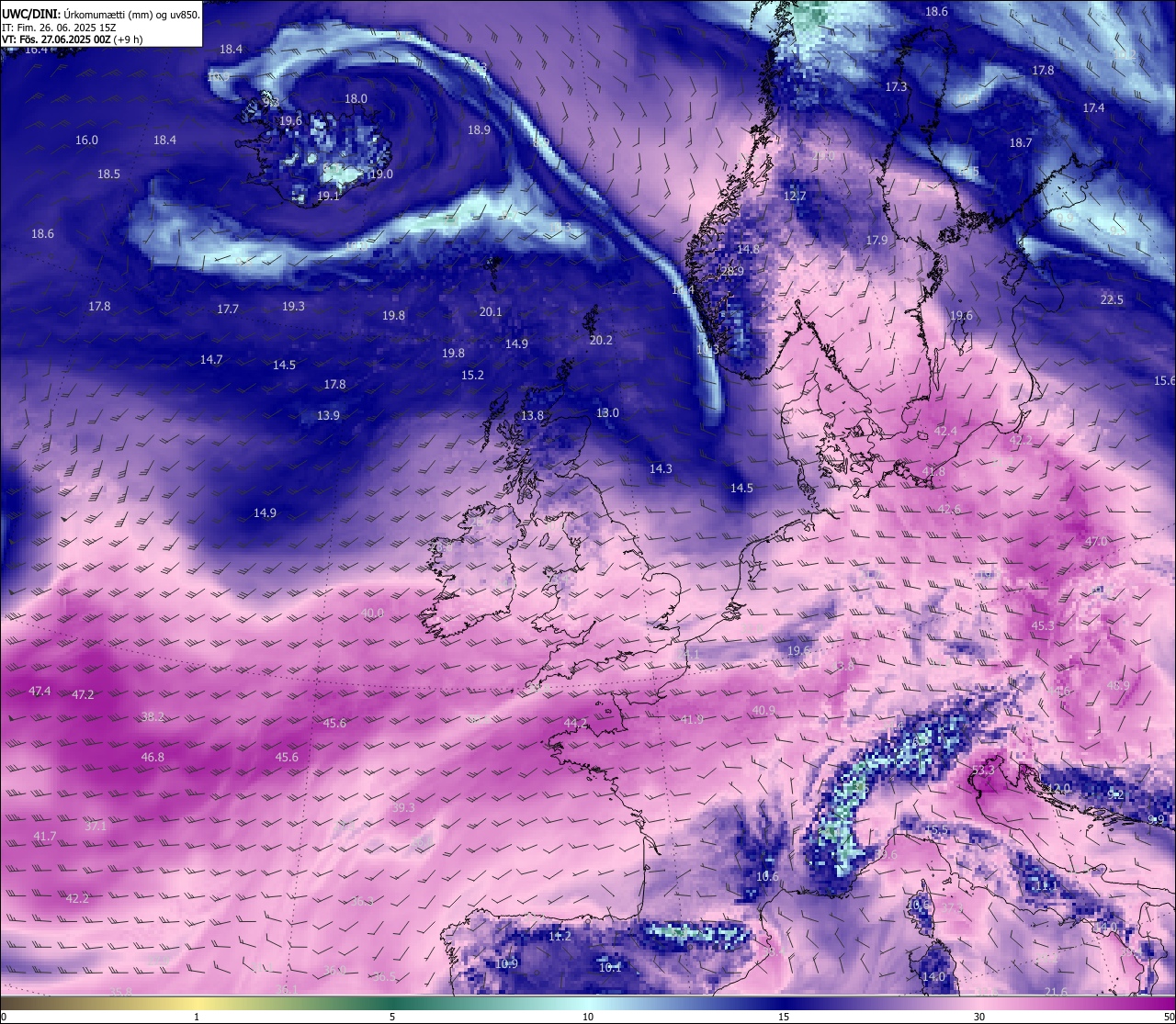The image size is (1176, 1024).
Task: Click the 21.6 value label
Action: 1056,993
